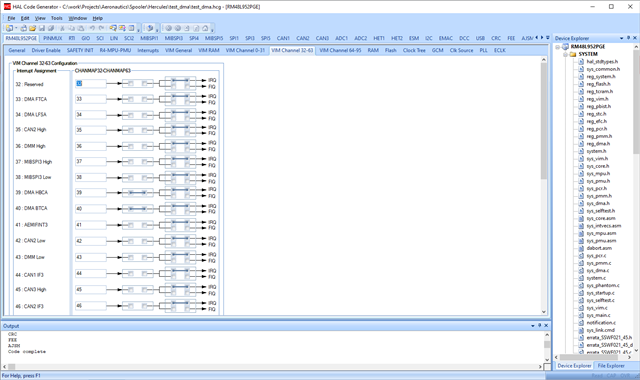Image resolution: width=640 pixels, height=380 pixels.
Task: Click the file icon beside hal_stdtypes.h
Action: [x=581, y=62]
